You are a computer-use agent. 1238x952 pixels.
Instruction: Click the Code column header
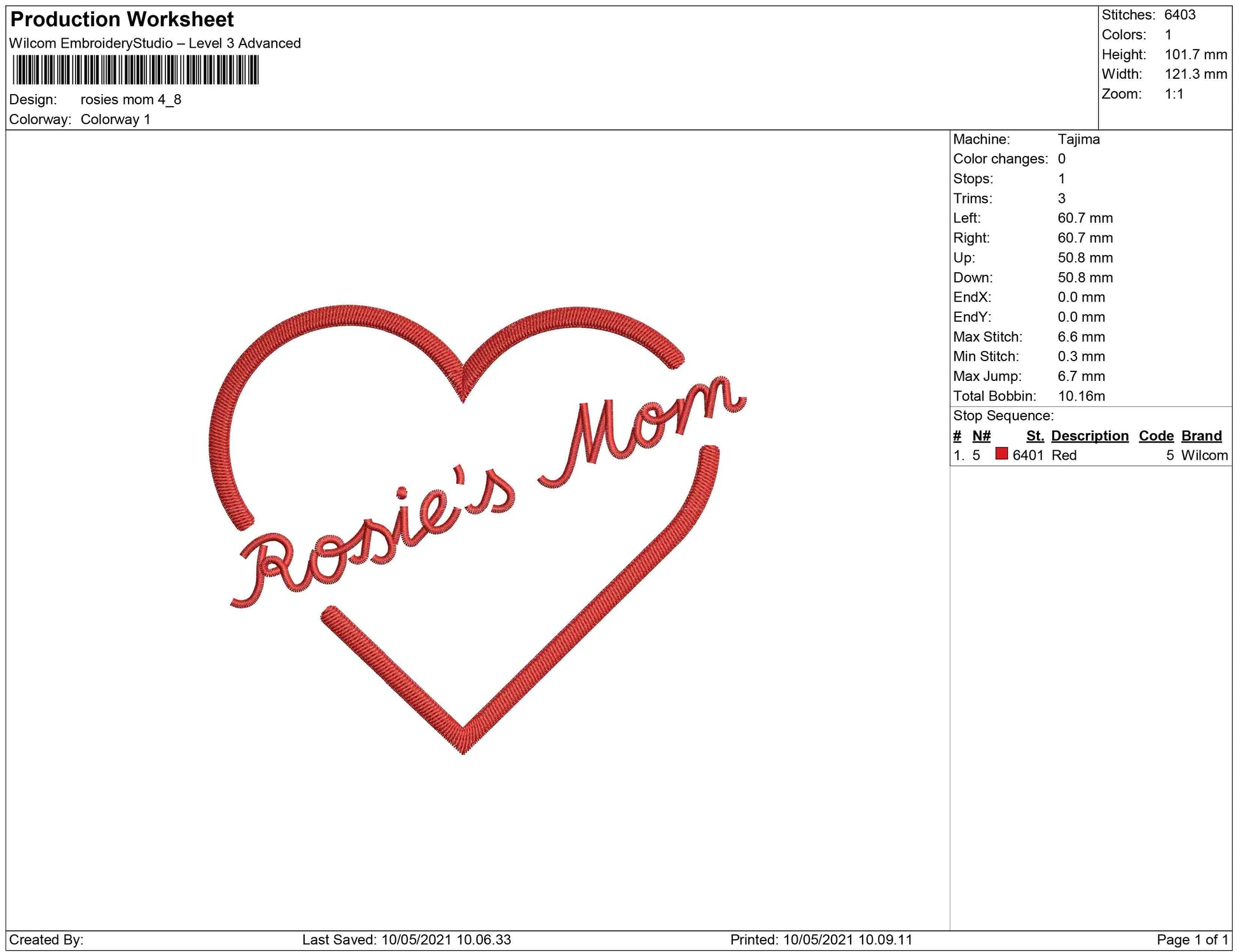coord(1156,436)
